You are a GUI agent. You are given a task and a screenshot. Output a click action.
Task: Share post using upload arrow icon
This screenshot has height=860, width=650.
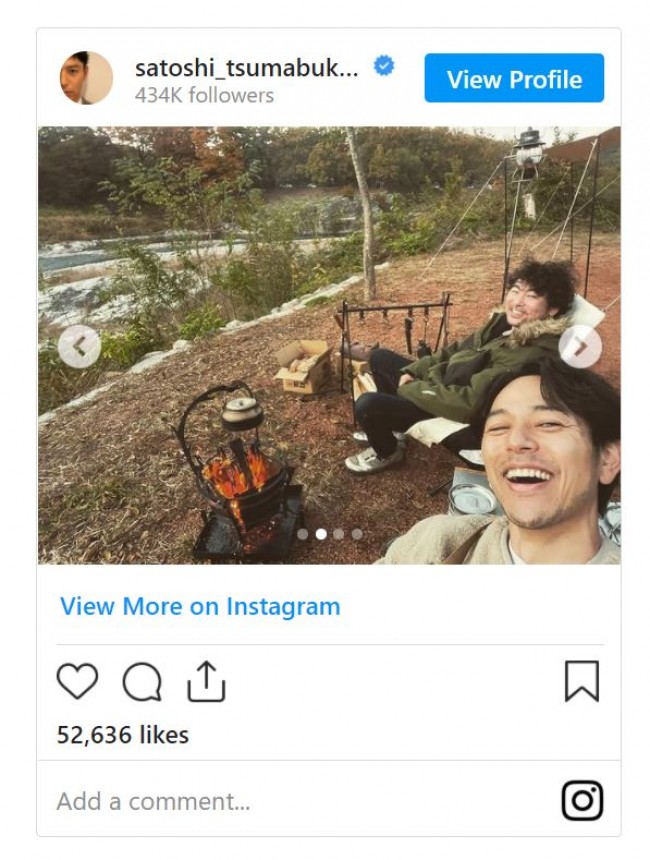(x=206, y=682)
